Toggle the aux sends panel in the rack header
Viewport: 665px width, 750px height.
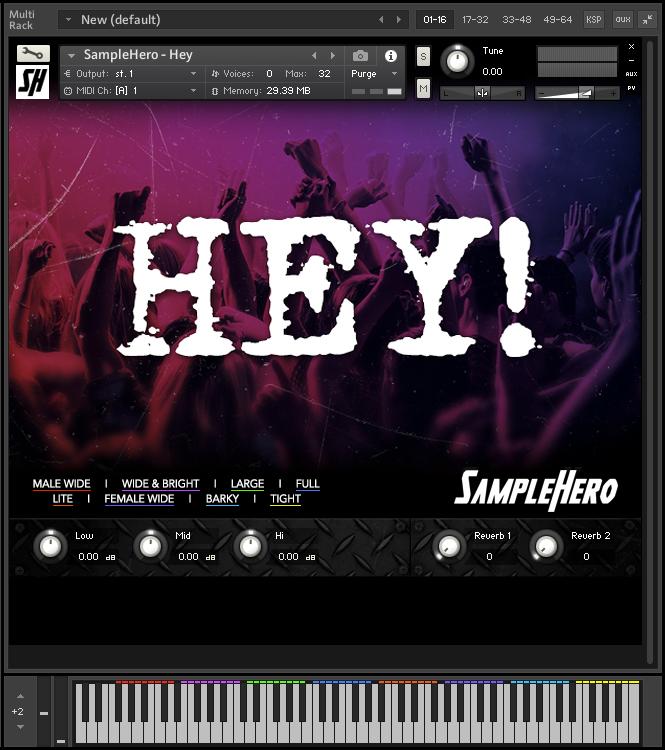click(623, 20)
